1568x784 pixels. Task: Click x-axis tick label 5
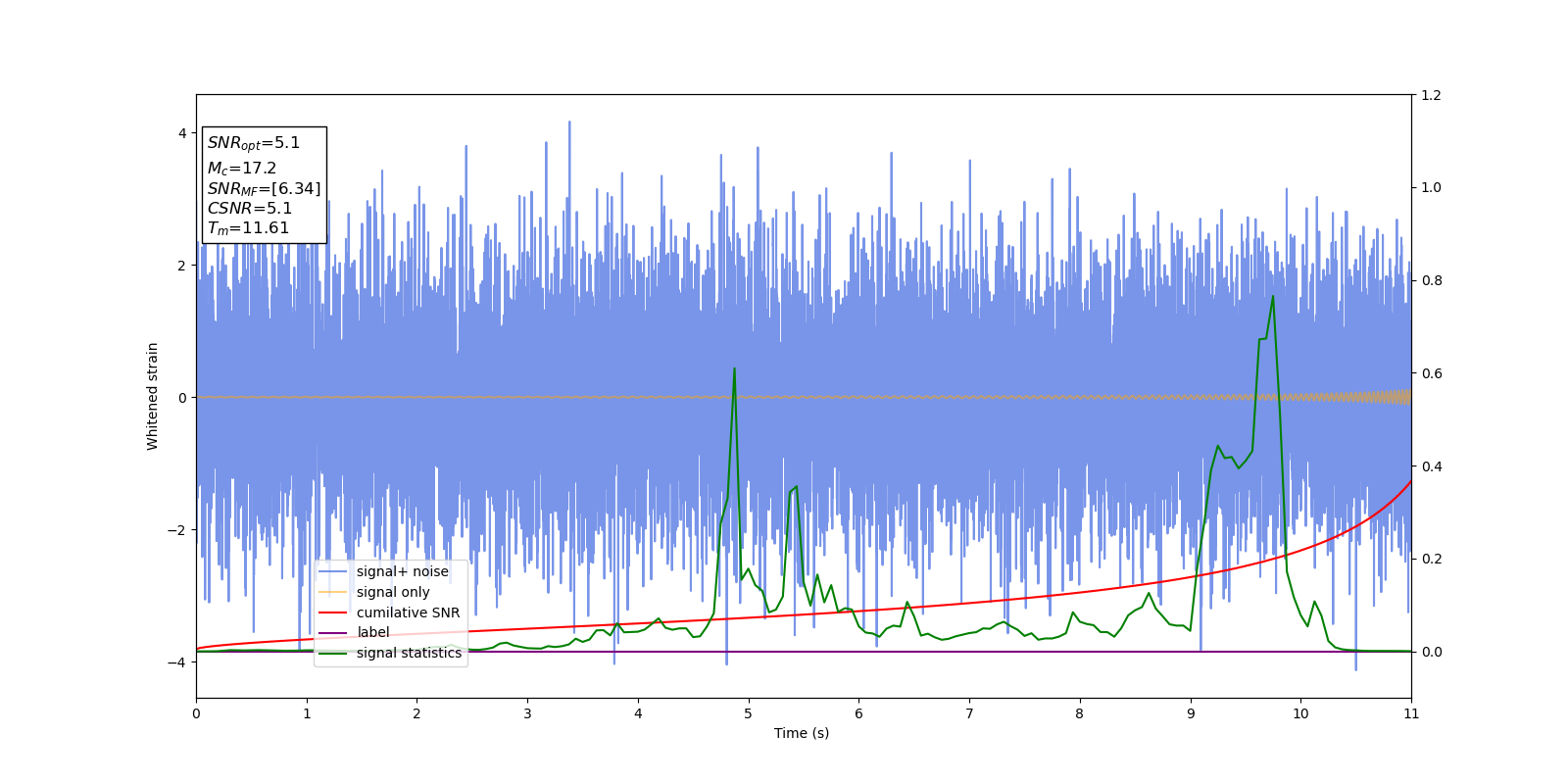[x=749, y=713]
